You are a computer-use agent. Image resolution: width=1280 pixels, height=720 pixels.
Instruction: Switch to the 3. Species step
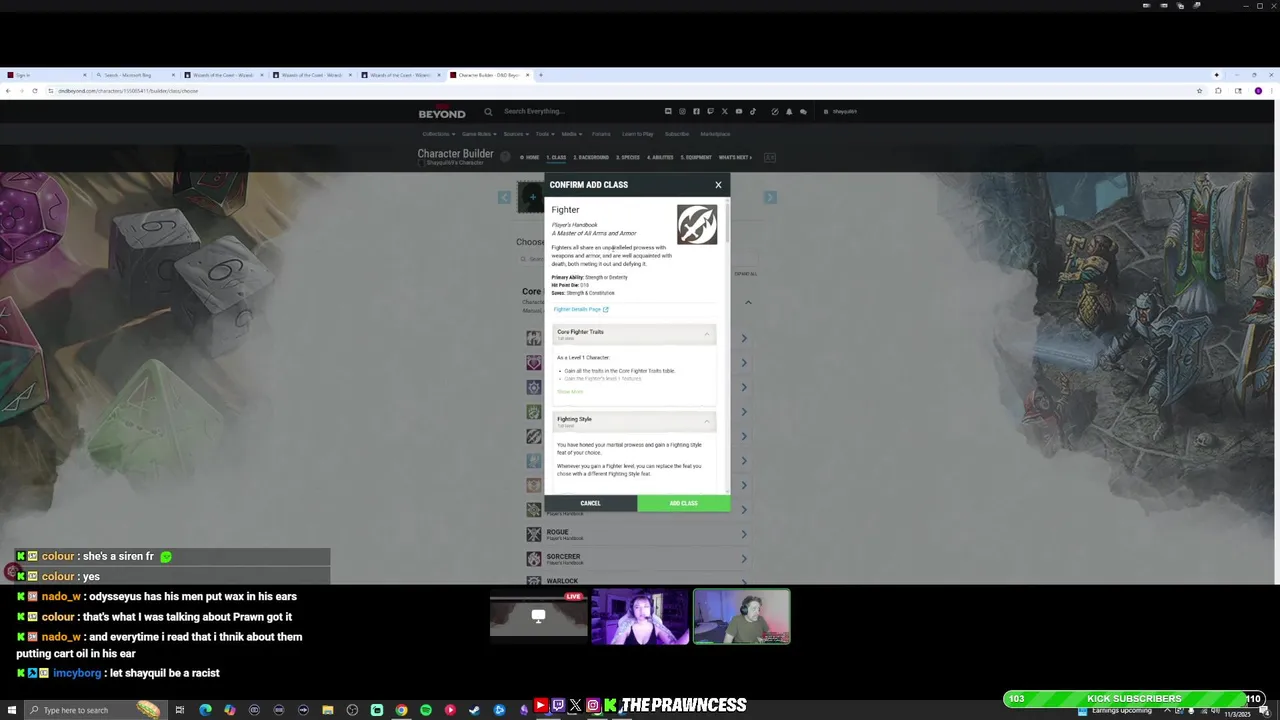click(628, 157)
